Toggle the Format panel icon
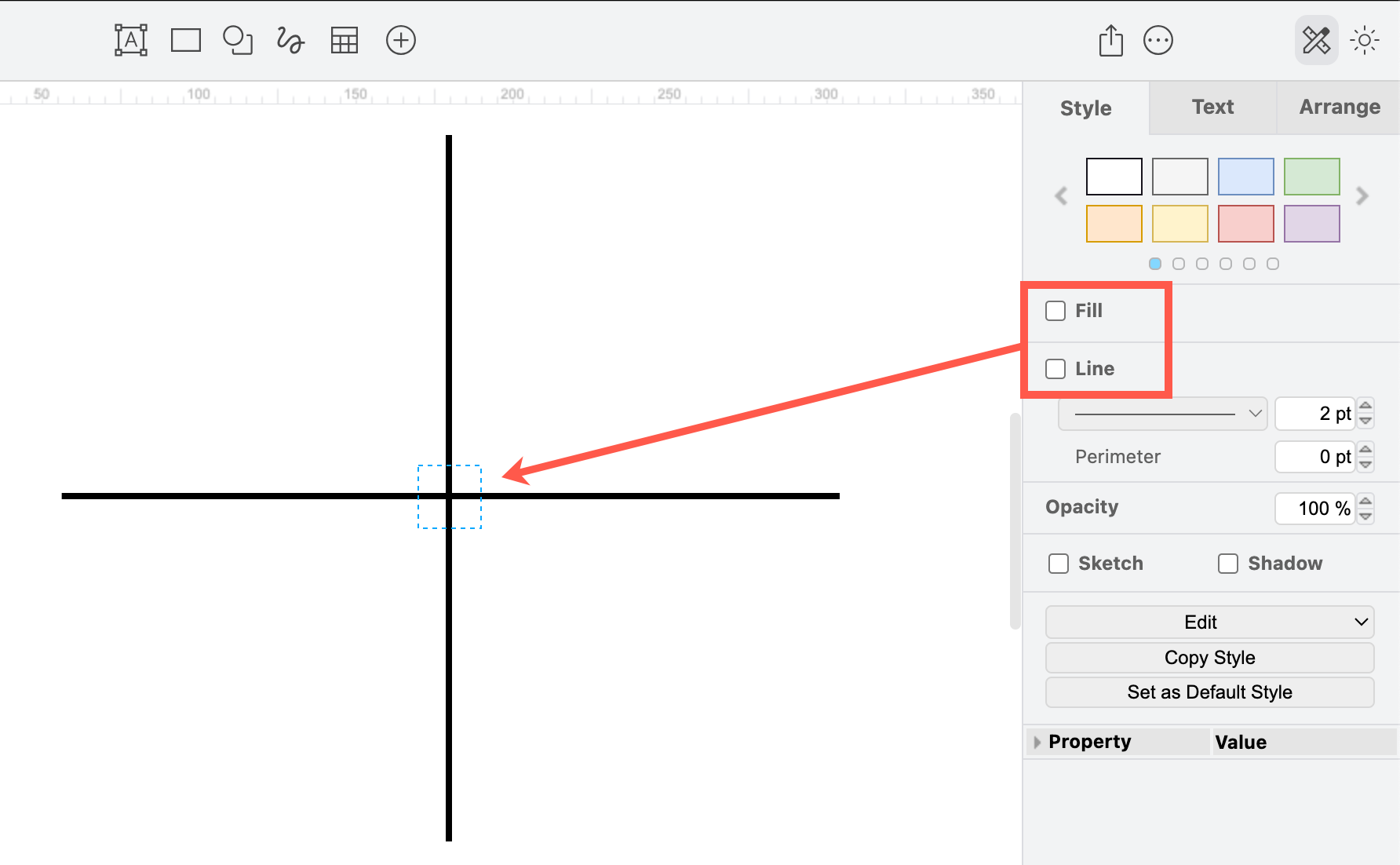This screenshot has width=1400, height=865. coord(1316,39)
